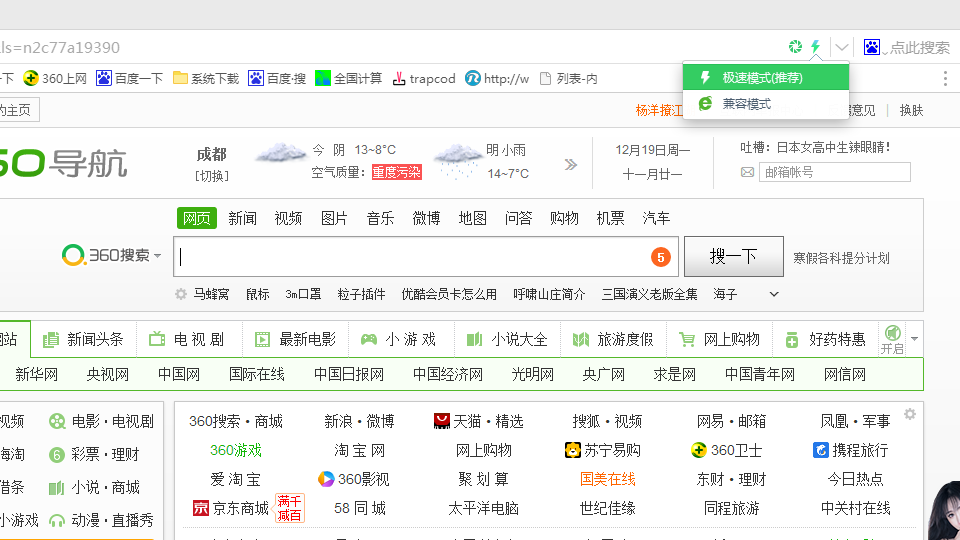Screen dimensions: 960x540
Task: Open 小说·商城 sidebar category
Action: [94, 487]
